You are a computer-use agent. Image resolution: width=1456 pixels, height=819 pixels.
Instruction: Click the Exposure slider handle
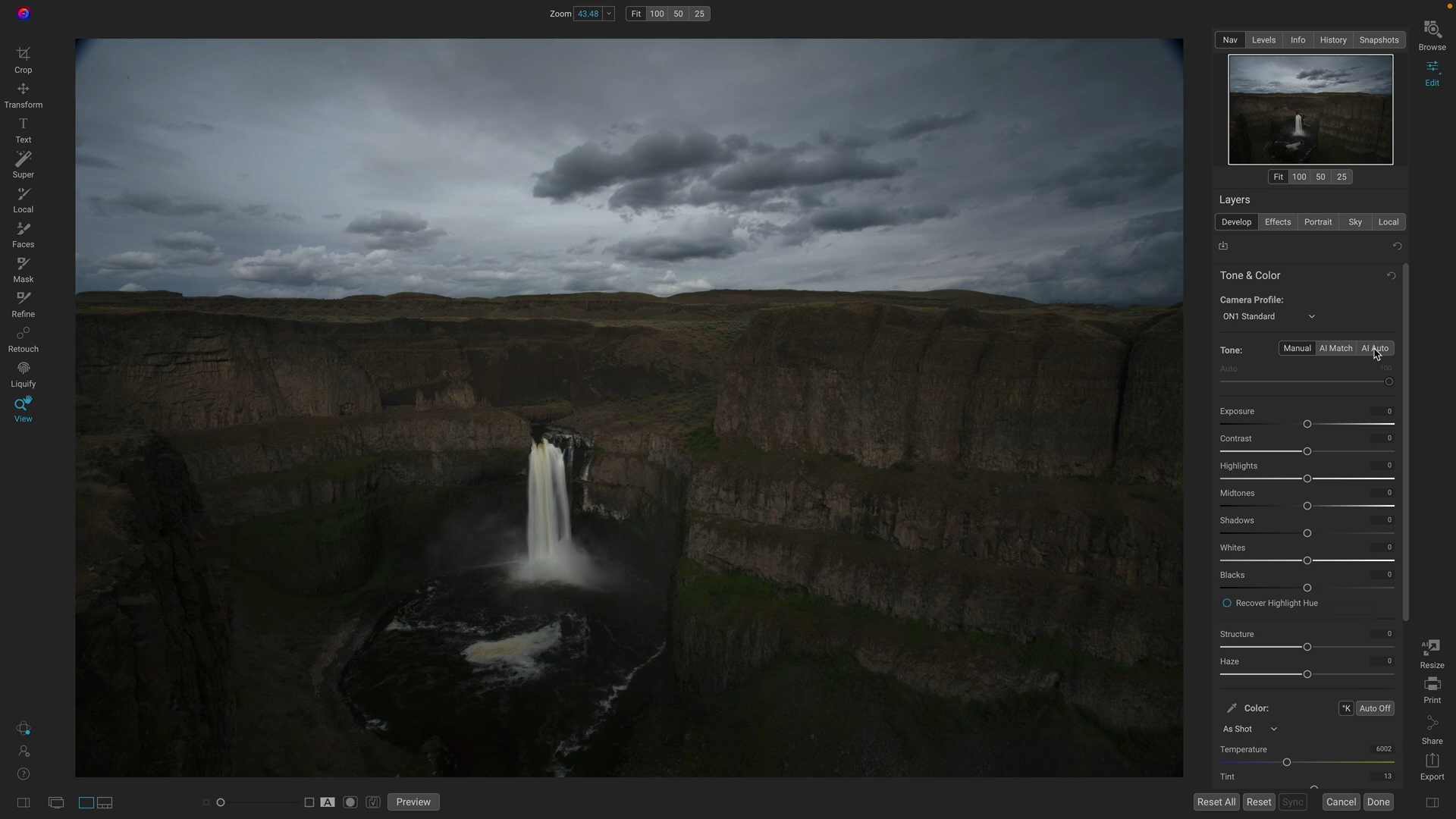(x=1307, y=425)
